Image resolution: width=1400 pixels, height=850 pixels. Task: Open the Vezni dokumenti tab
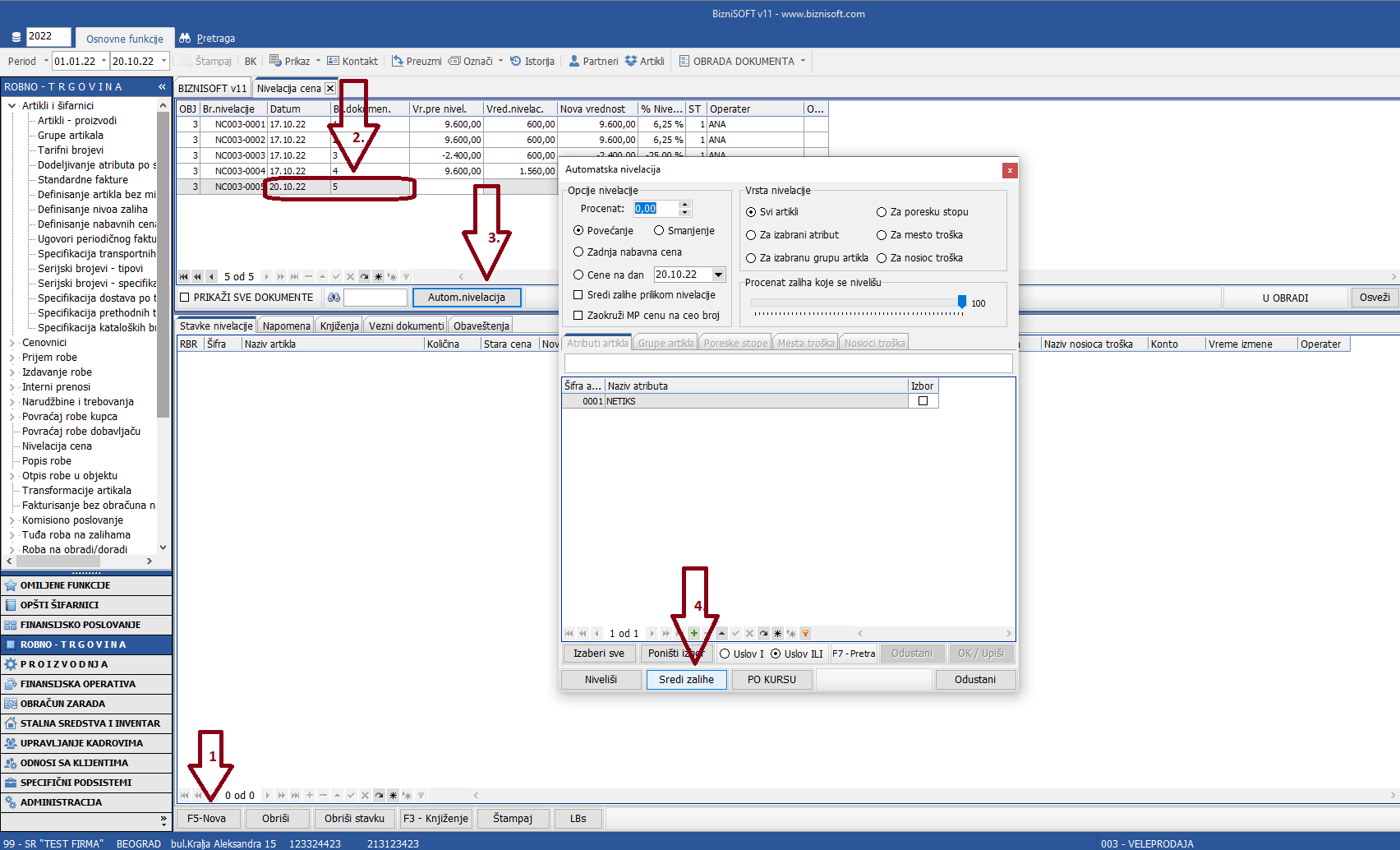coord(406,326)
